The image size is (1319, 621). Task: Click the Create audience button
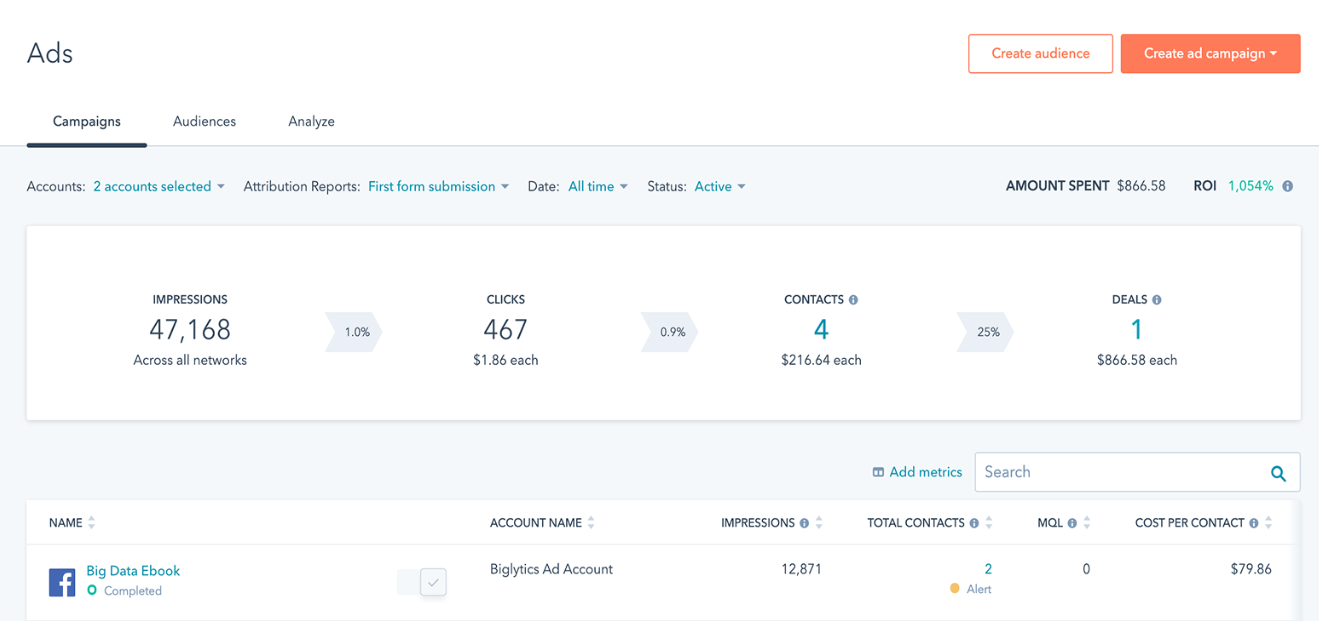[1040, 54]
